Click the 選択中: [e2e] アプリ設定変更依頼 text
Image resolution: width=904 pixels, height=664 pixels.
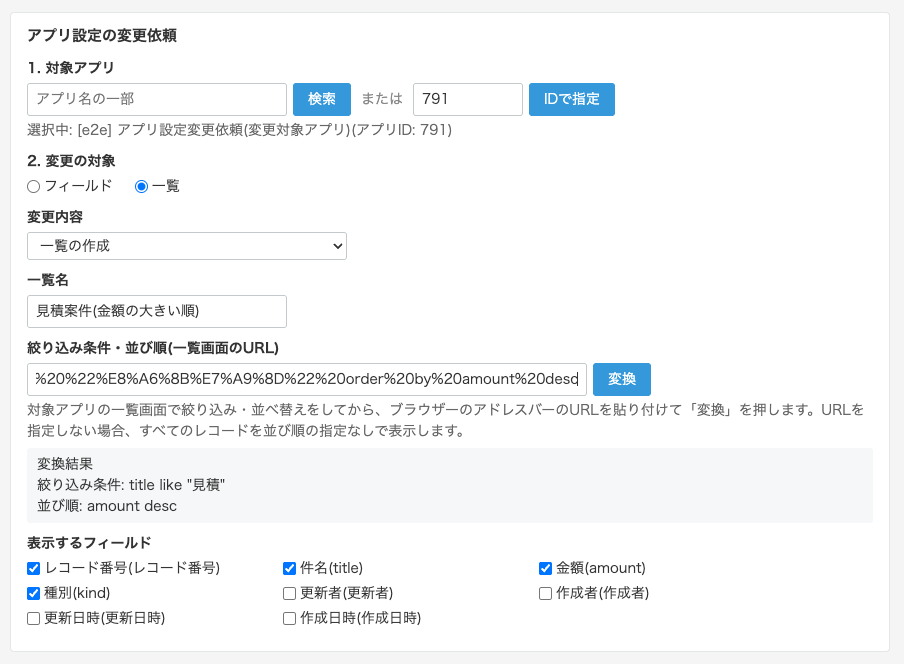pyautogui.click(x=239, y=130)
